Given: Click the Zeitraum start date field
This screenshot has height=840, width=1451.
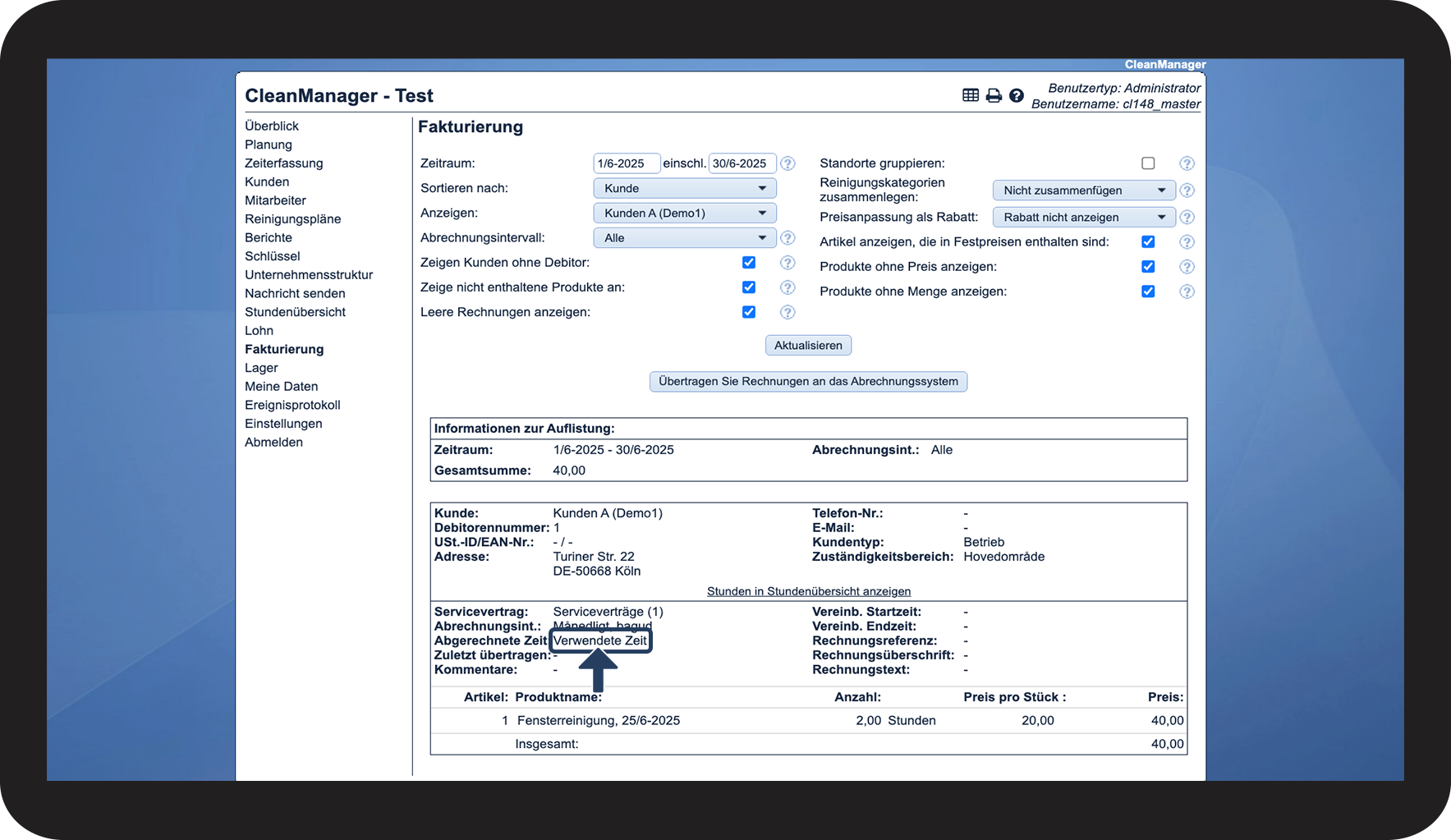Looking at the screenshot, I should point(626,163).
